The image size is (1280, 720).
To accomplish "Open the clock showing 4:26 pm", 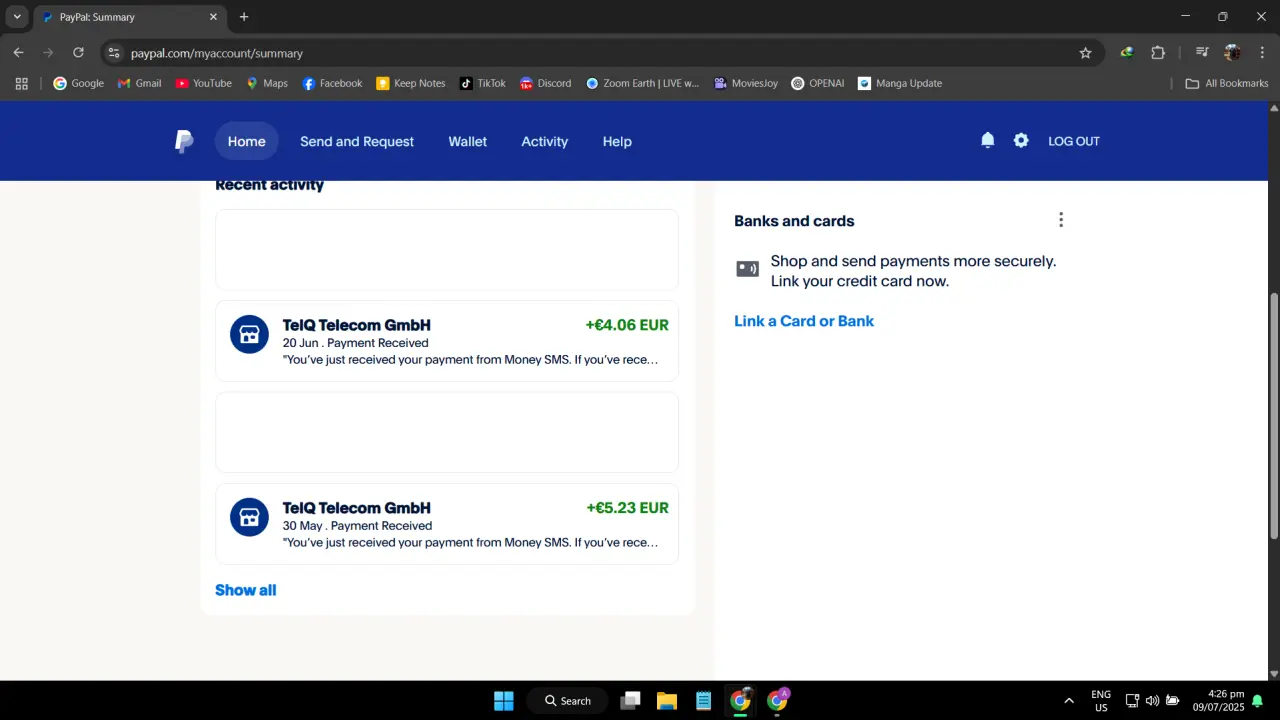I will click(x=1218, y=701).
